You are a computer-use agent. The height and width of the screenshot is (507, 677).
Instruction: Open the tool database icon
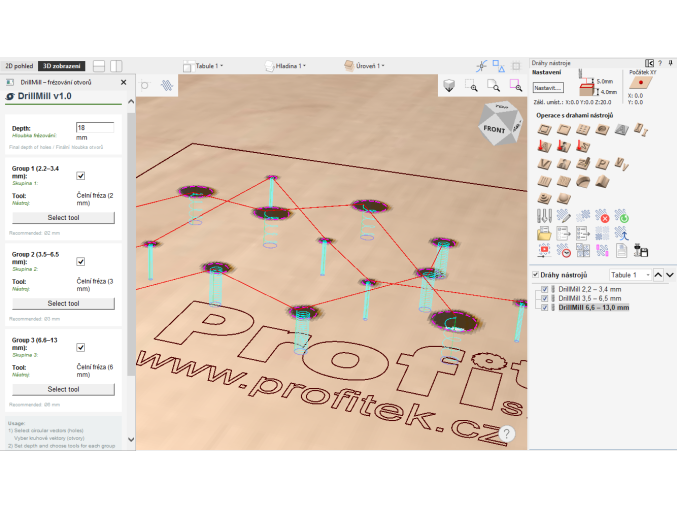(544, 215)
